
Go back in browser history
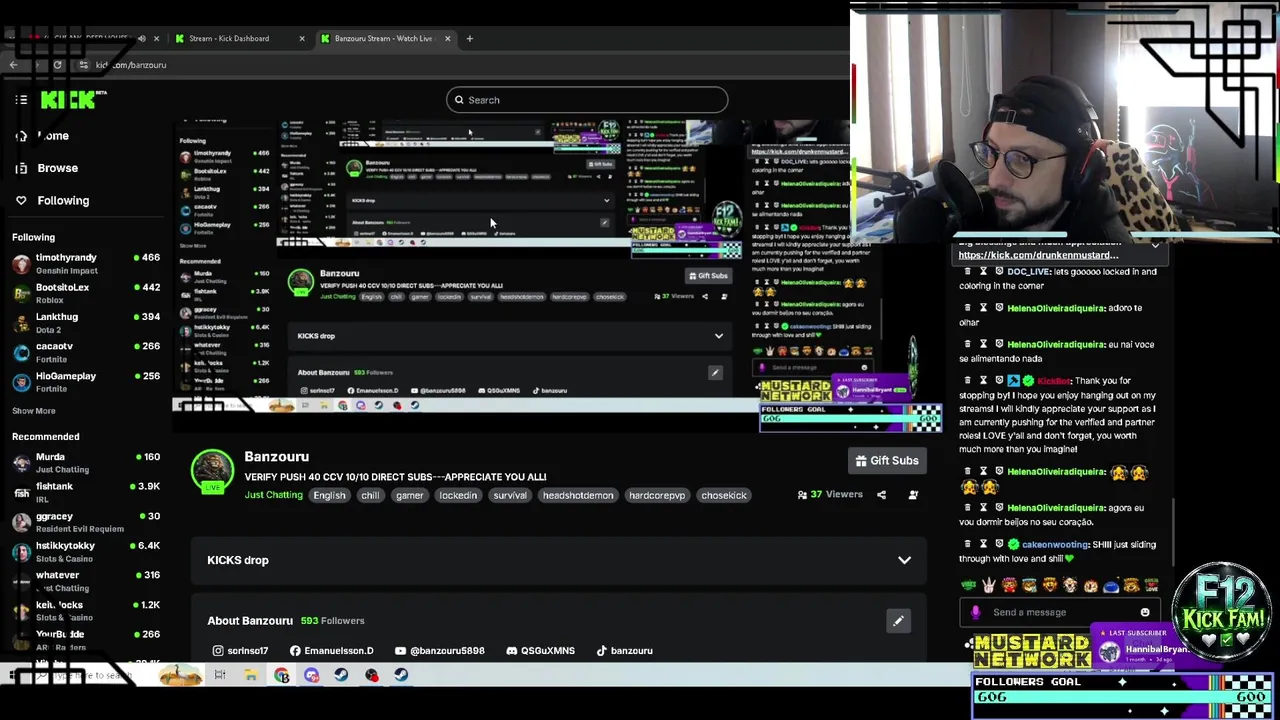coord(13,65)
